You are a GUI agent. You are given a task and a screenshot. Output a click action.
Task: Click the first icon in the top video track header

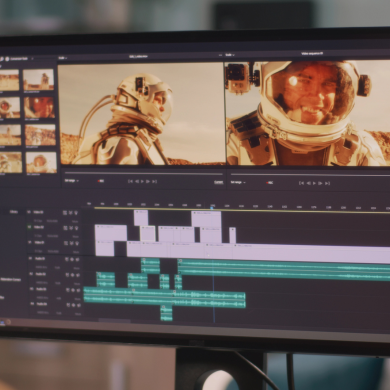(65, 212)
